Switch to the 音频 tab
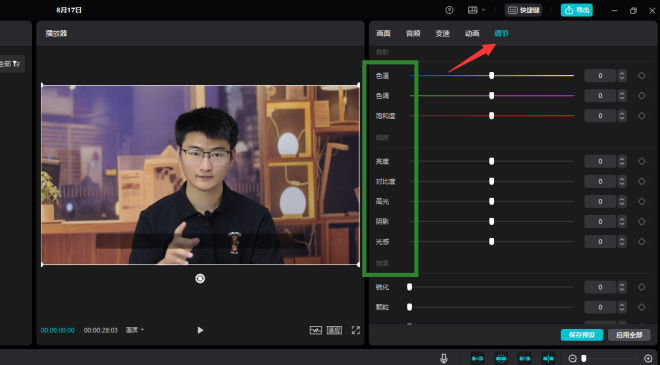This screenshot has width=660, height=365. 413,33
